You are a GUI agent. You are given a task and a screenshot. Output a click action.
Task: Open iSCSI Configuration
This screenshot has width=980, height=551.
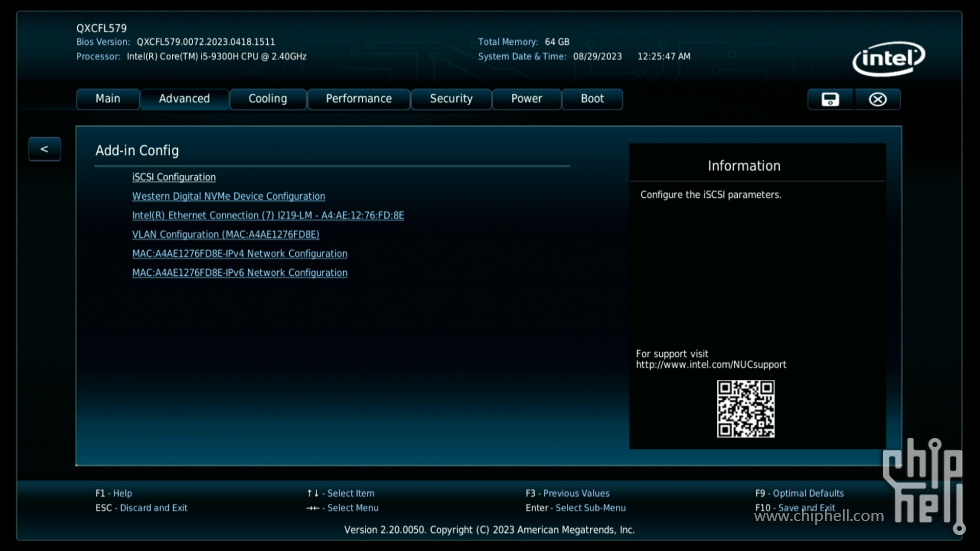coord(174,177)
